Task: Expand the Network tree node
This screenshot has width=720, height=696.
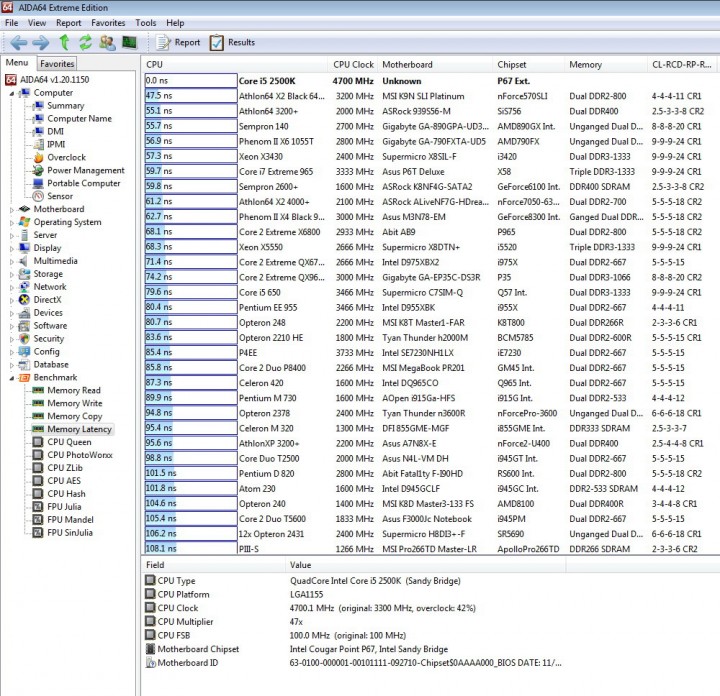Action: [x=12, y=287]
